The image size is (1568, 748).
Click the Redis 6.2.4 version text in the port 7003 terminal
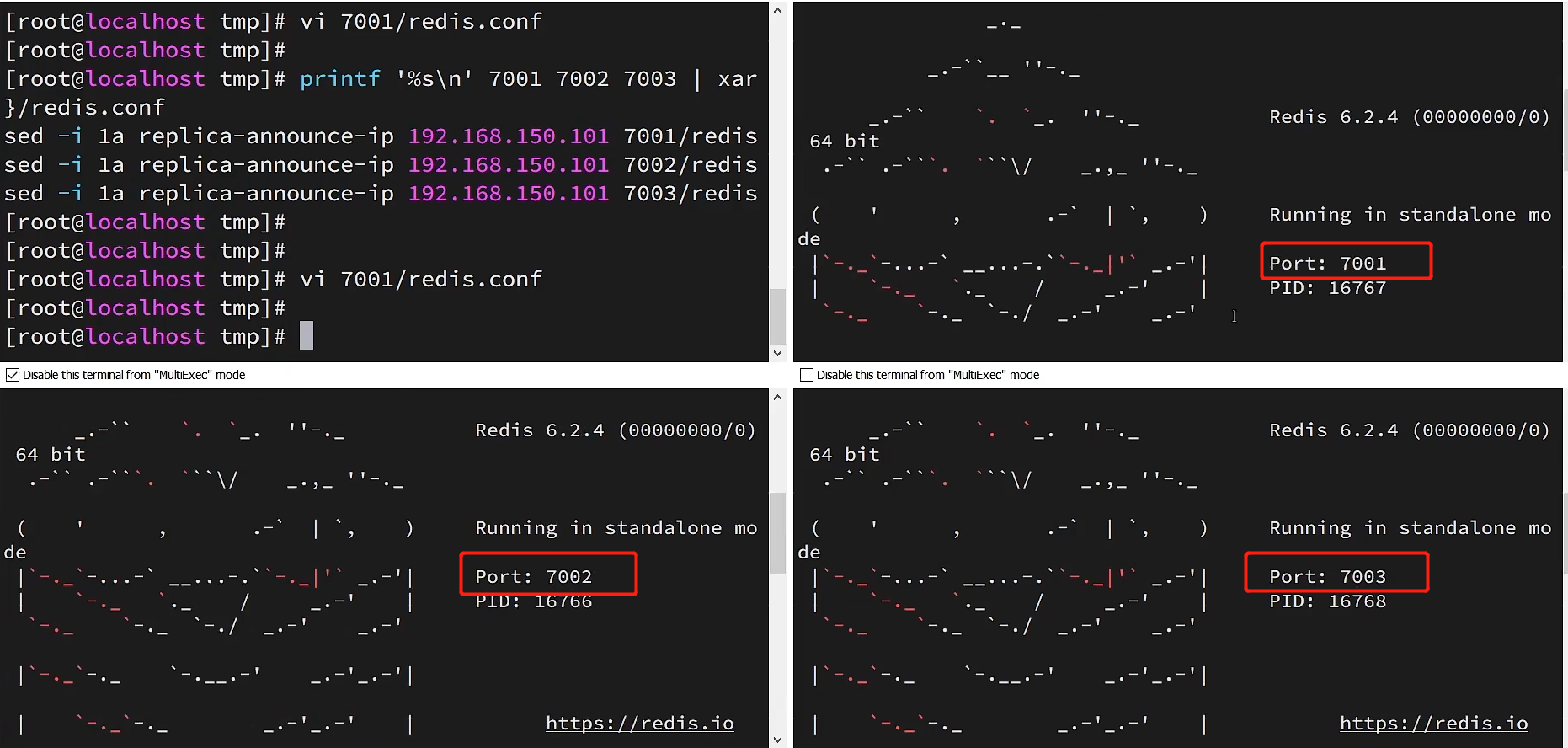(1410, 430)
